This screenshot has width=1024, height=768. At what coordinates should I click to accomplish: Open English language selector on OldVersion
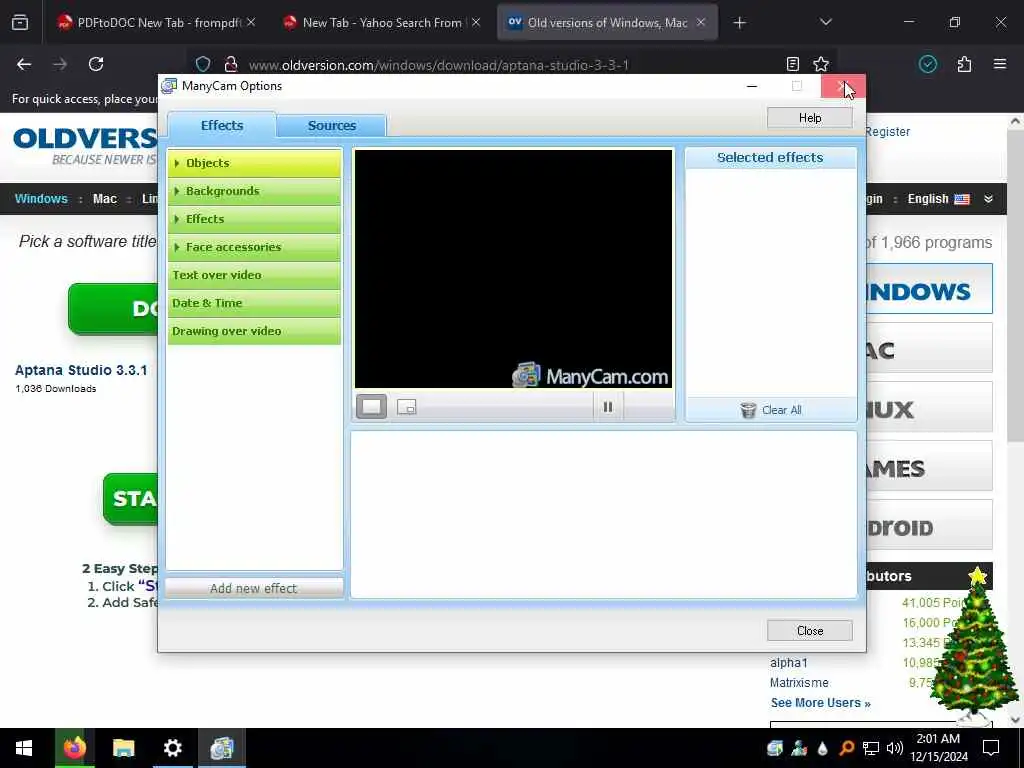coord(938,199)
